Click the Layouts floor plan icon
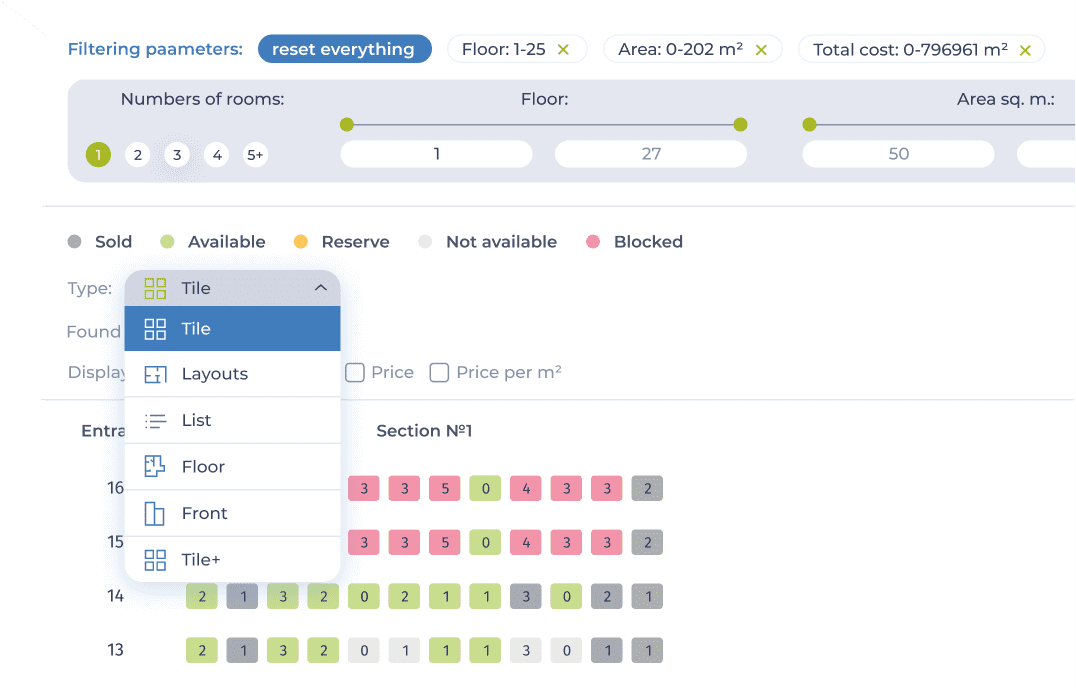Screen dimensions: 1076x694 pos(155,374)
